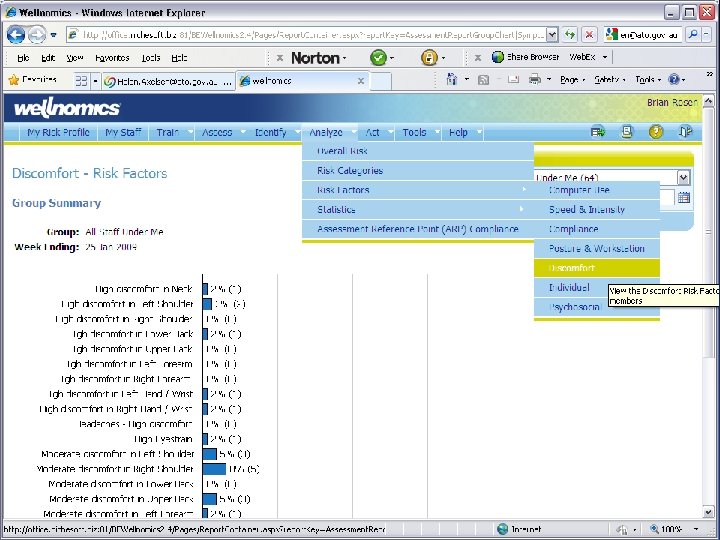Open the Quick Tabs dropdown arrow

coord(95,81)
